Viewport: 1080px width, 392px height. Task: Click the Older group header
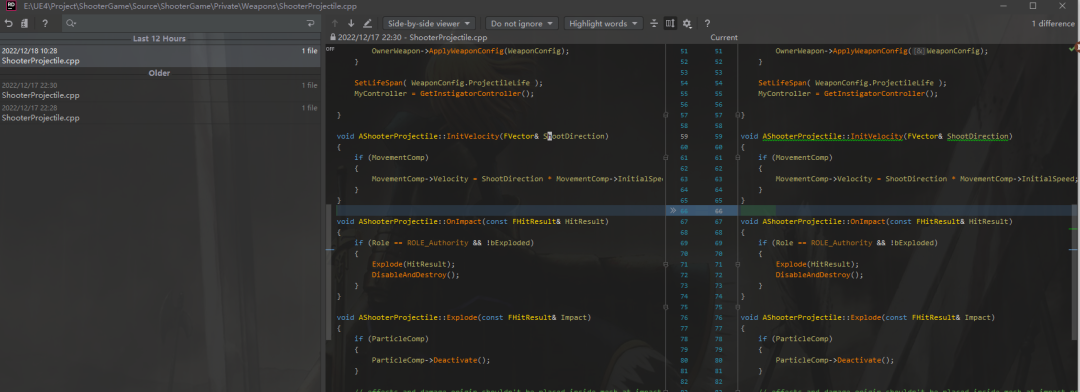159,73
